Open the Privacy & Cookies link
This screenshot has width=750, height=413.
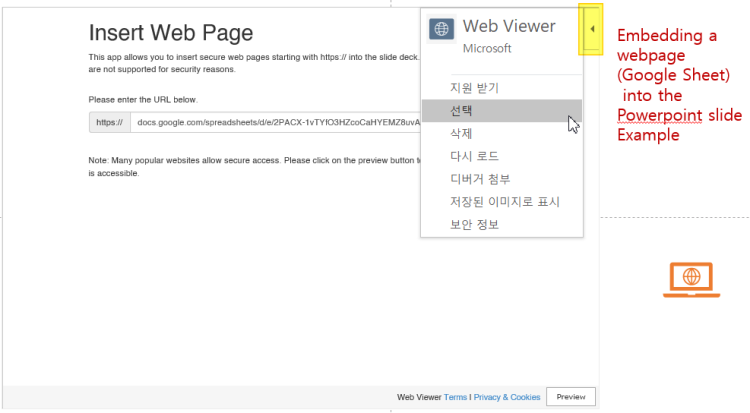click(507, 397)
